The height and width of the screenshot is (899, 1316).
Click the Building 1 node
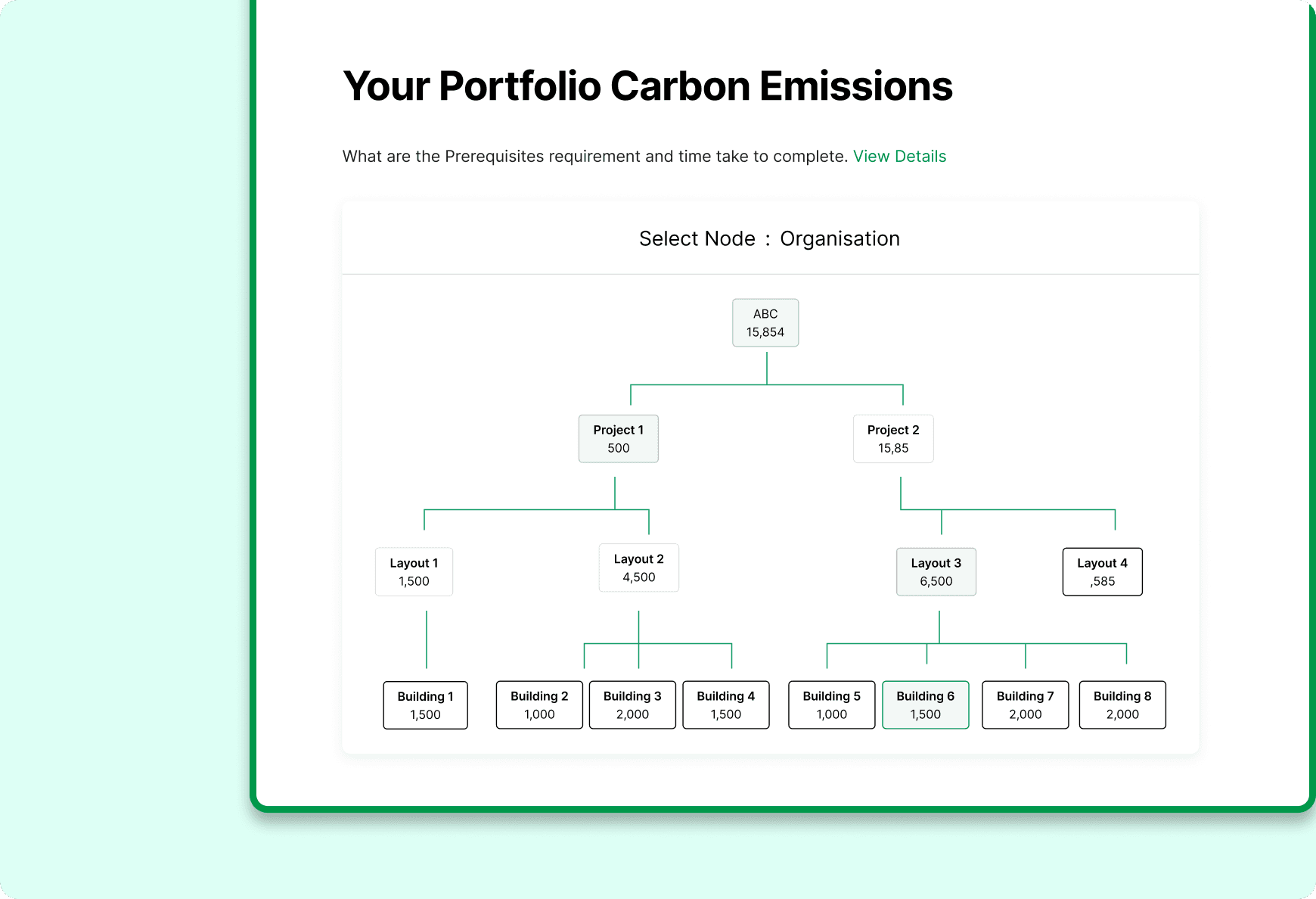pos(425,705)
